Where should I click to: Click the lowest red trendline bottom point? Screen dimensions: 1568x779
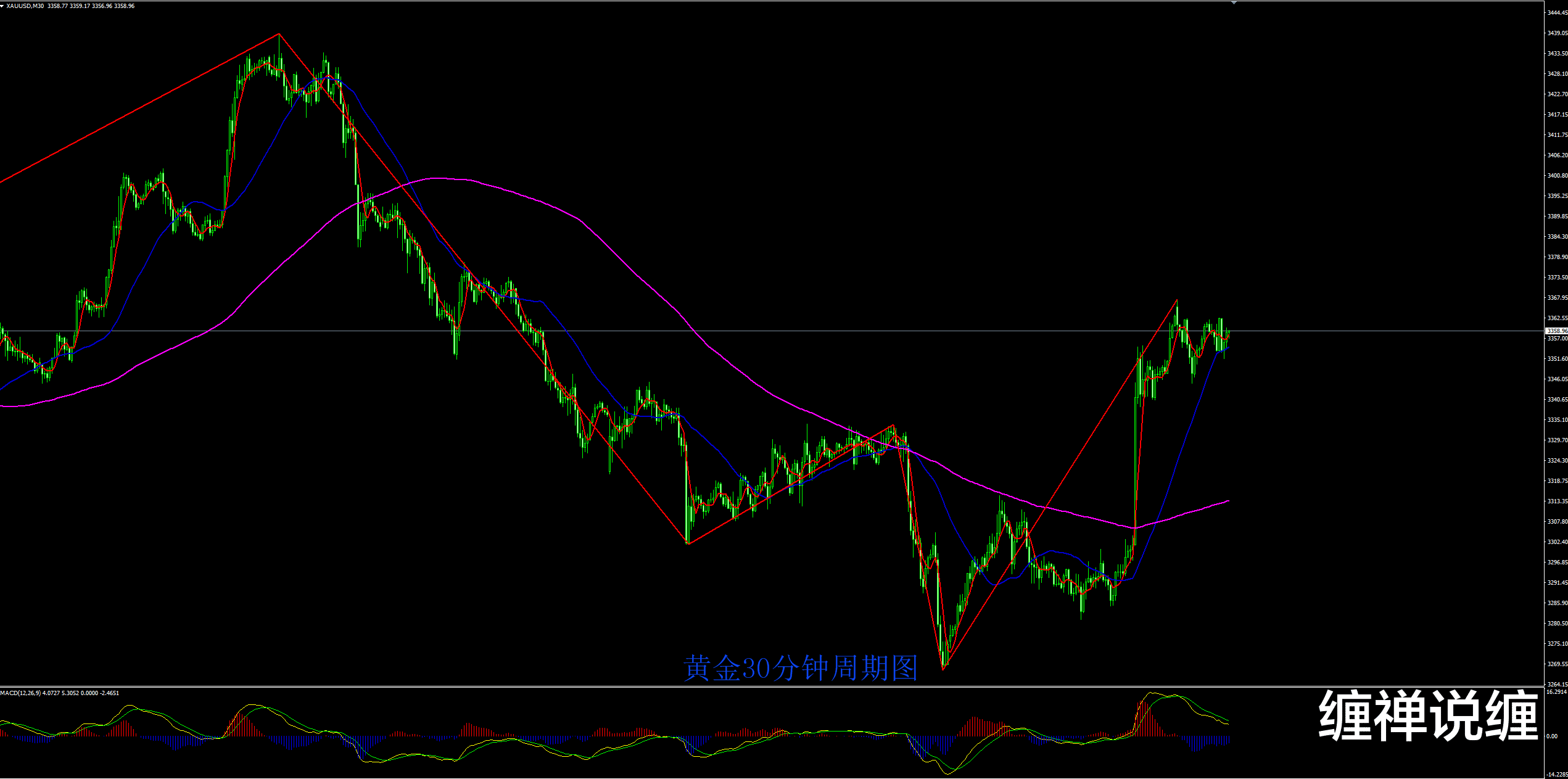tap(944, 669)
